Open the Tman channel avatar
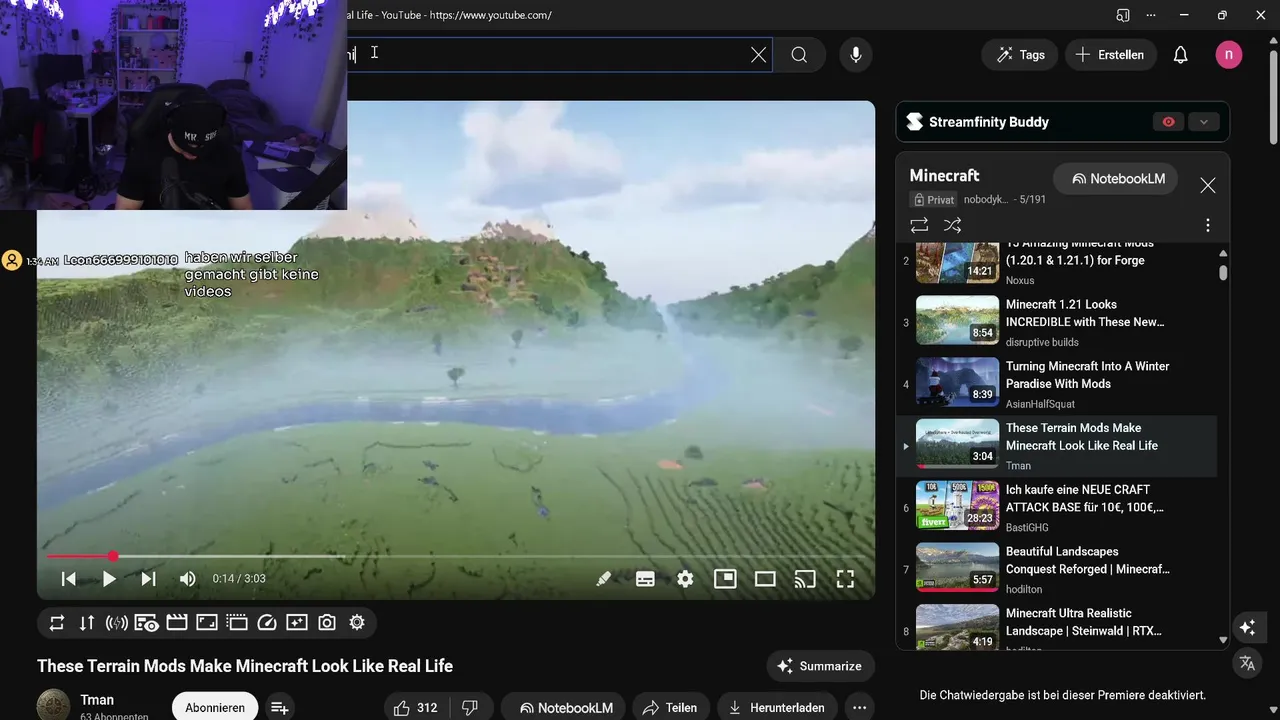This screenshot has height=720, width=1280. [54, 705]
